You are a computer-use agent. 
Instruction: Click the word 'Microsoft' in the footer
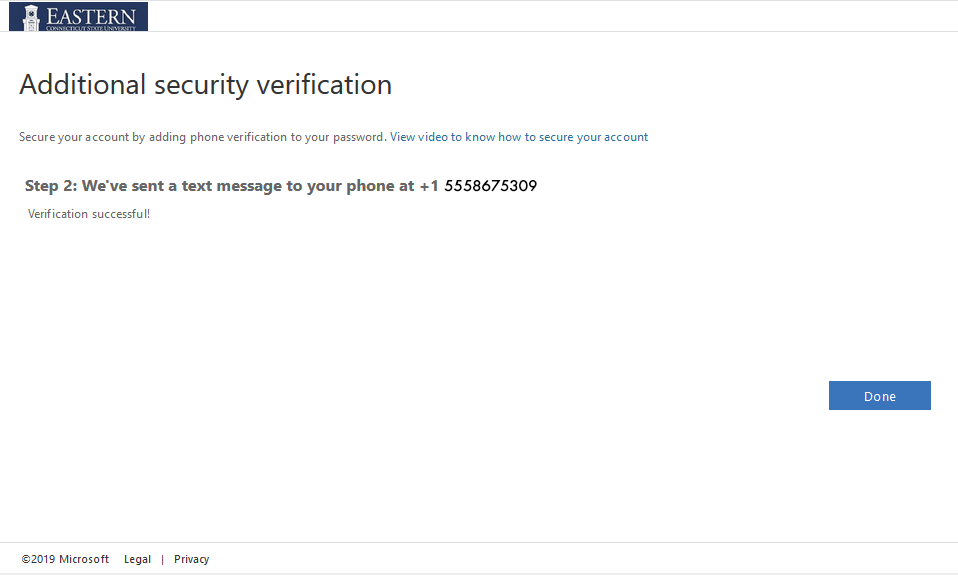[84, 559]
